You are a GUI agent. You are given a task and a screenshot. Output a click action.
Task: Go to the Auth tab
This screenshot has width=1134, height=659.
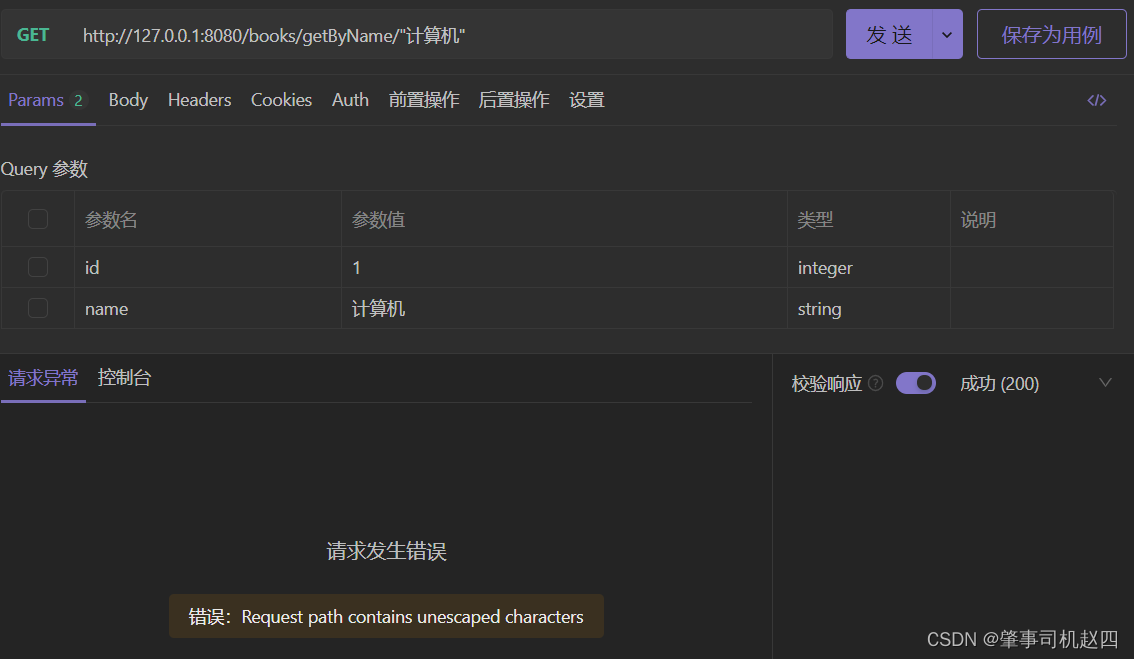(350, 100)
